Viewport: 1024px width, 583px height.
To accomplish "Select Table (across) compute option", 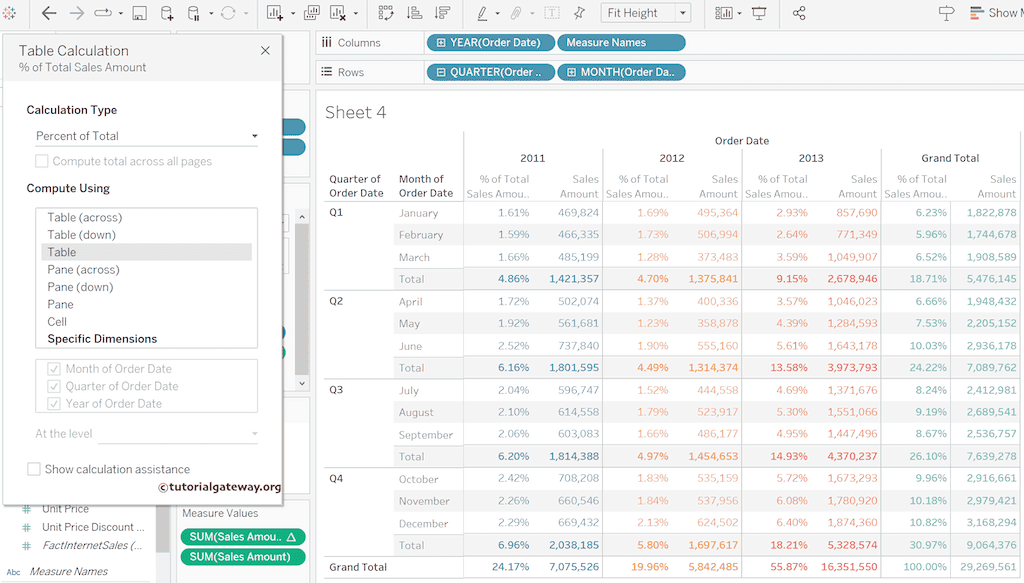I will pos(146,217).
